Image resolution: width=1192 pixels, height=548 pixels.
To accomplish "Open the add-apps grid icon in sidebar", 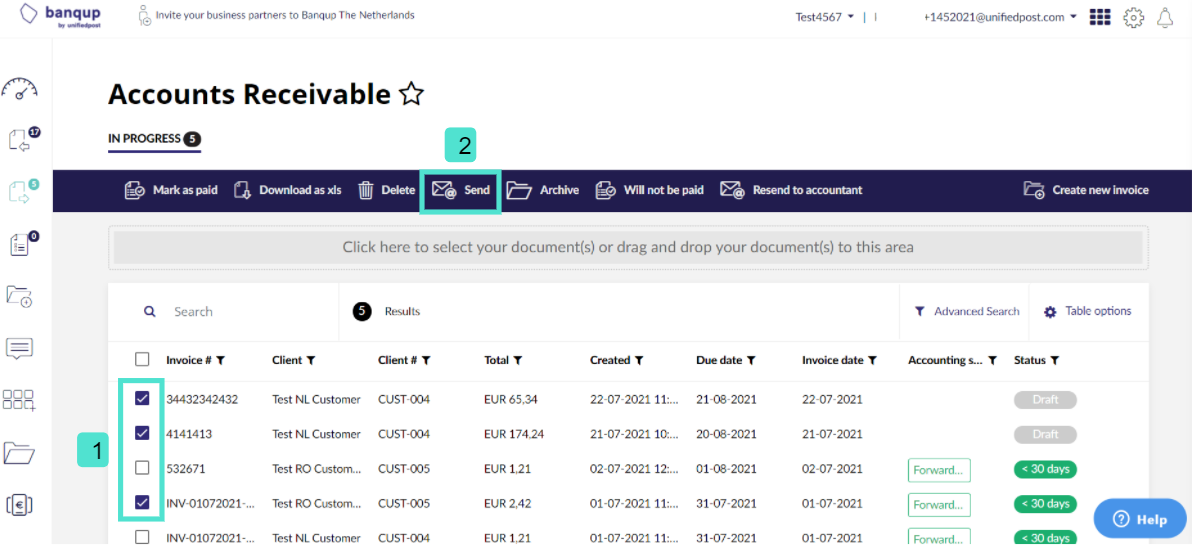I will click(x=20, y=401).
